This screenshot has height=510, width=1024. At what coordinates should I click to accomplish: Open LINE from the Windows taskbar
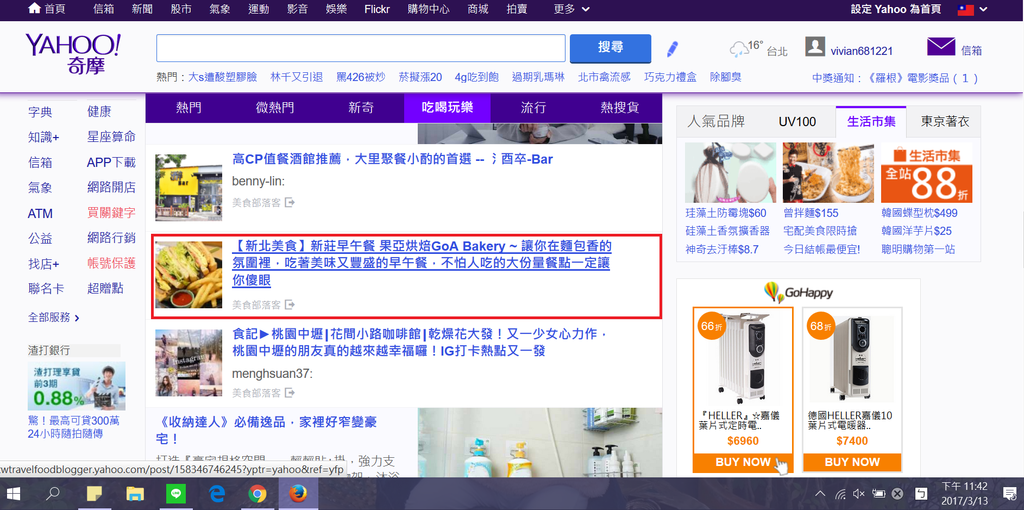pyautogui.click(x=174, y=493)
